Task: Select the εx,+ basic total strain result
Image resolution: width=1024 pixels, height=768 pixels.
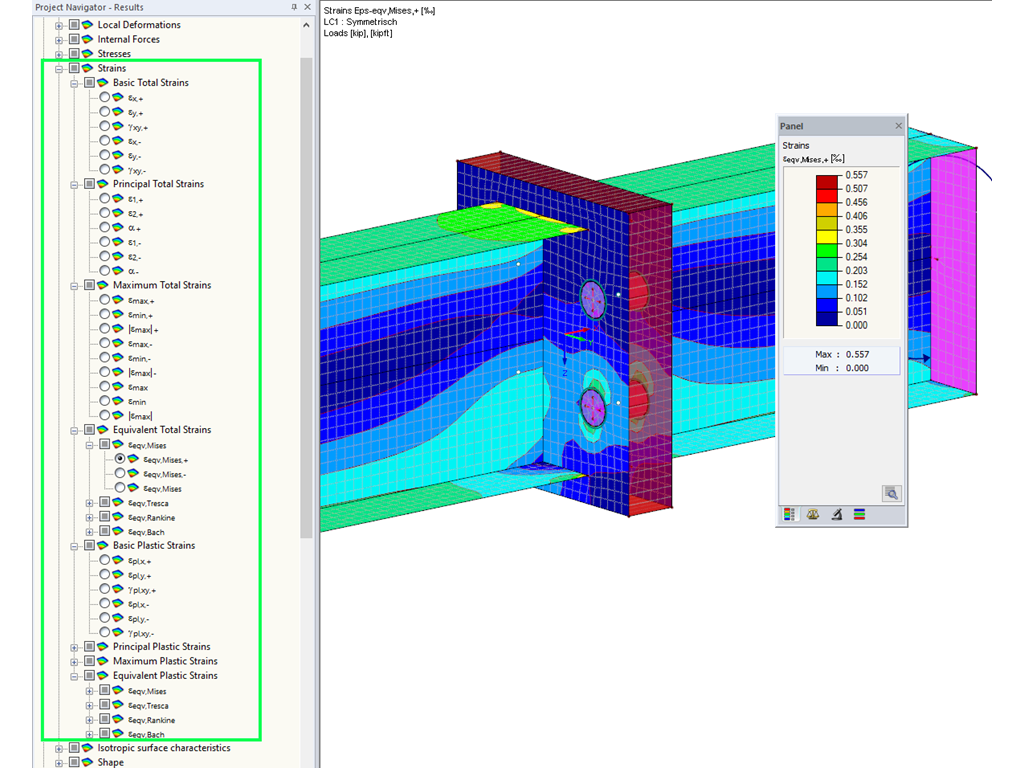Action: coord(104,96)
